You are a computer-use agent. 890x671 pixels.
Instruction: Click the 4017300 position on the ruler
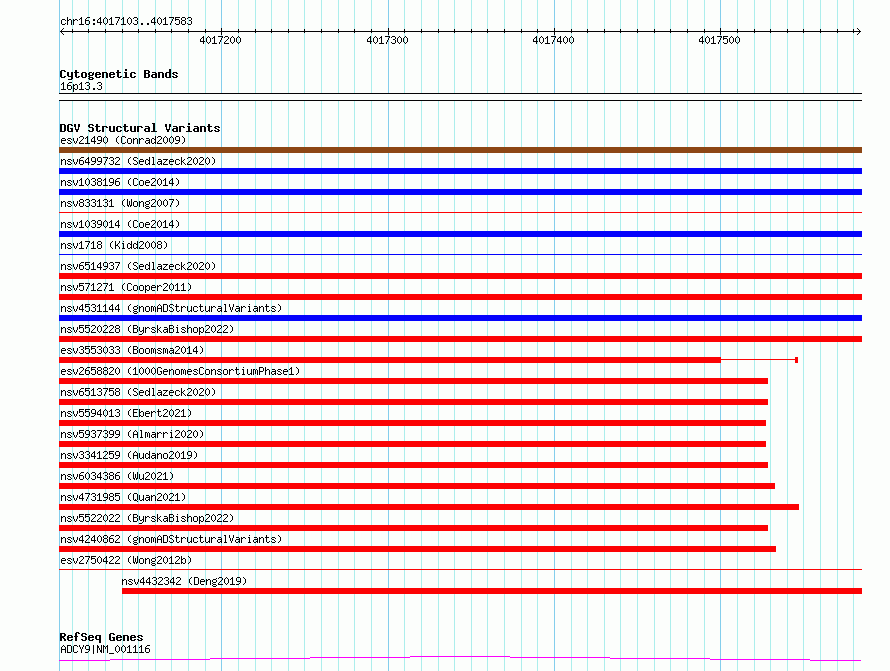[x=386, y=40]
